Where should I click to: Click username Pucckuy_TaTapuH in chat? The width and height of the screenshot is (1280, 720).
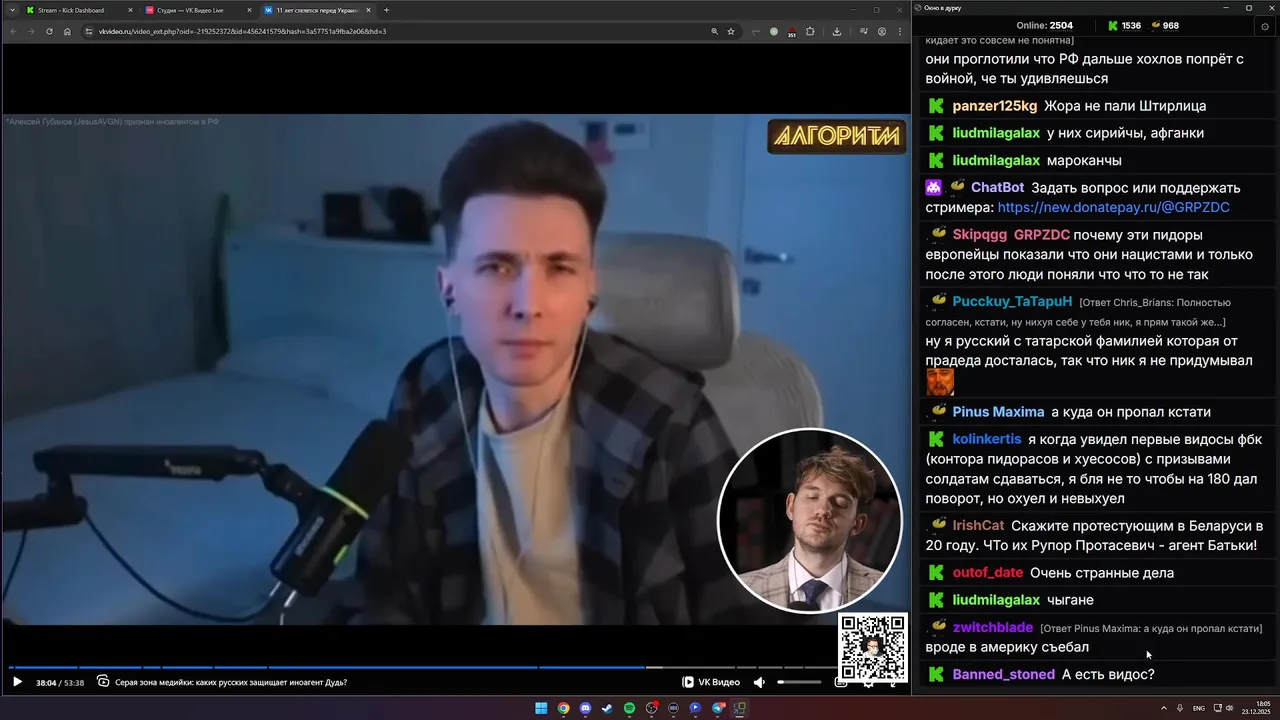point(1012,301)
